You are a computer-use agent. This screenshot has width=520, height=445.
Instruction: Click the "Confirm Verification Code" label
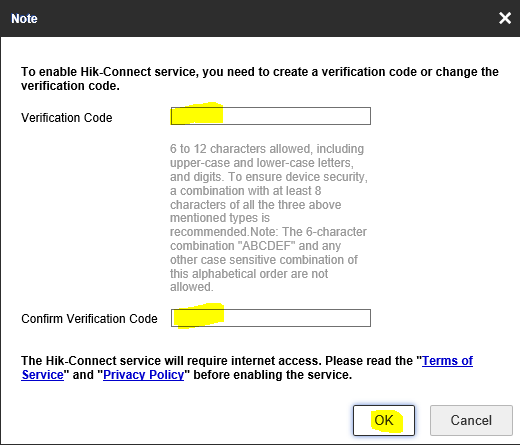(89, 319)
